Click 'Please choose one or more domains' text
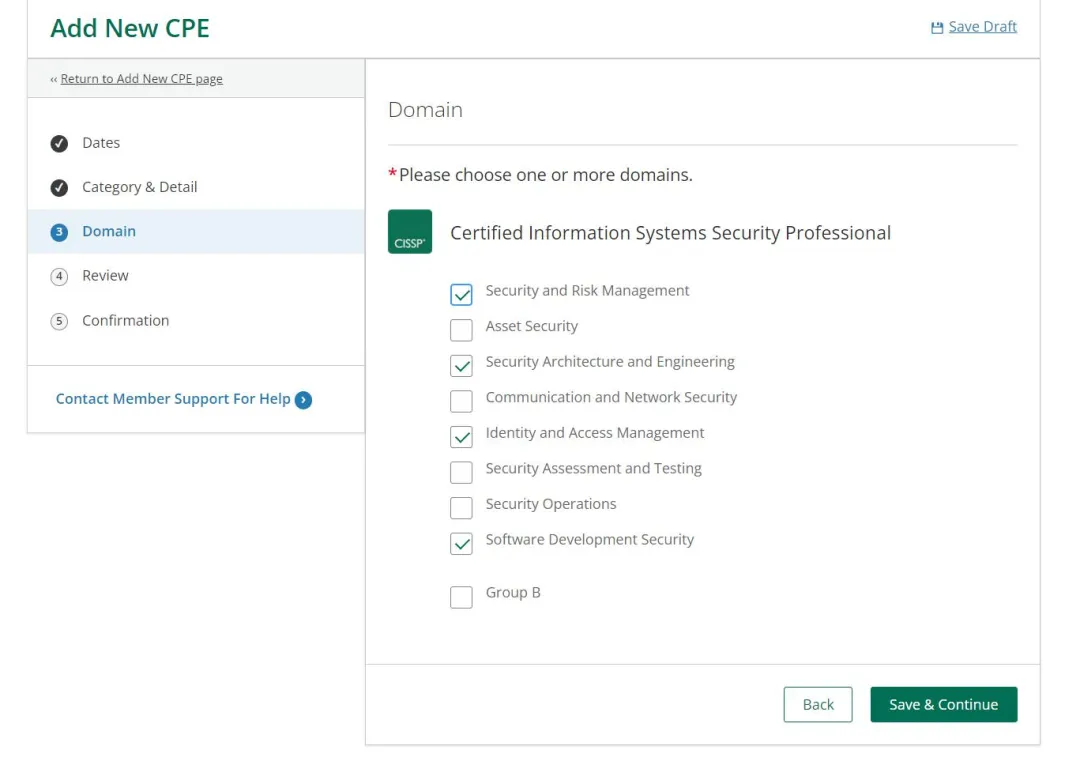The image size is (1080, 765). pyautogui.click(x=546, y=175)
